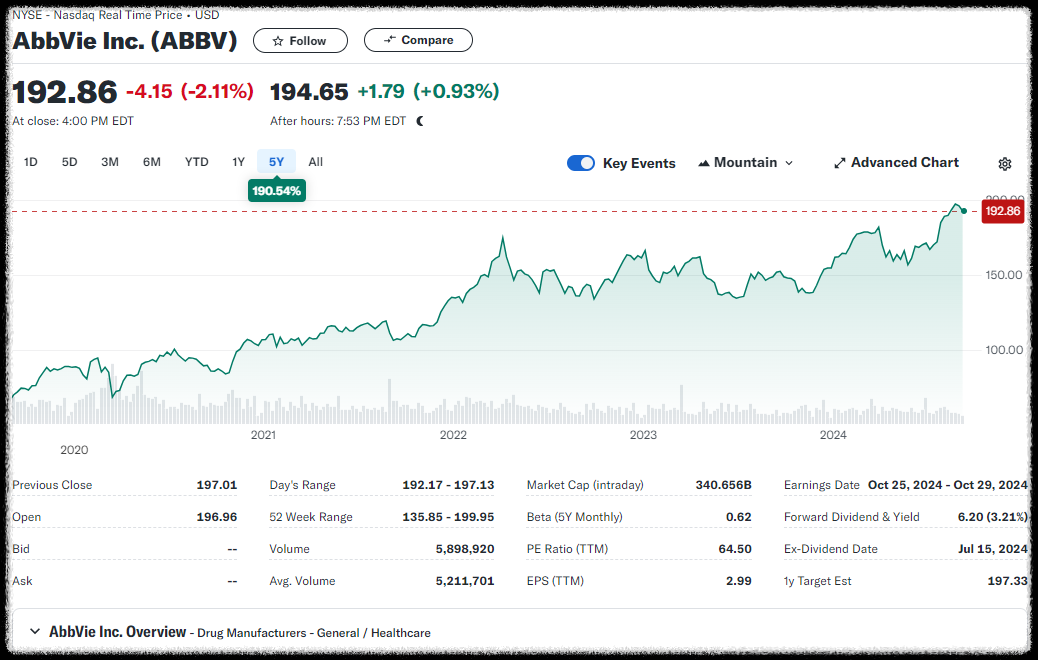The width and height of the screenshot is (1038, 660).
Task: Collapse the AbbVie Inc. Overview section
Action: coord(35,632)
